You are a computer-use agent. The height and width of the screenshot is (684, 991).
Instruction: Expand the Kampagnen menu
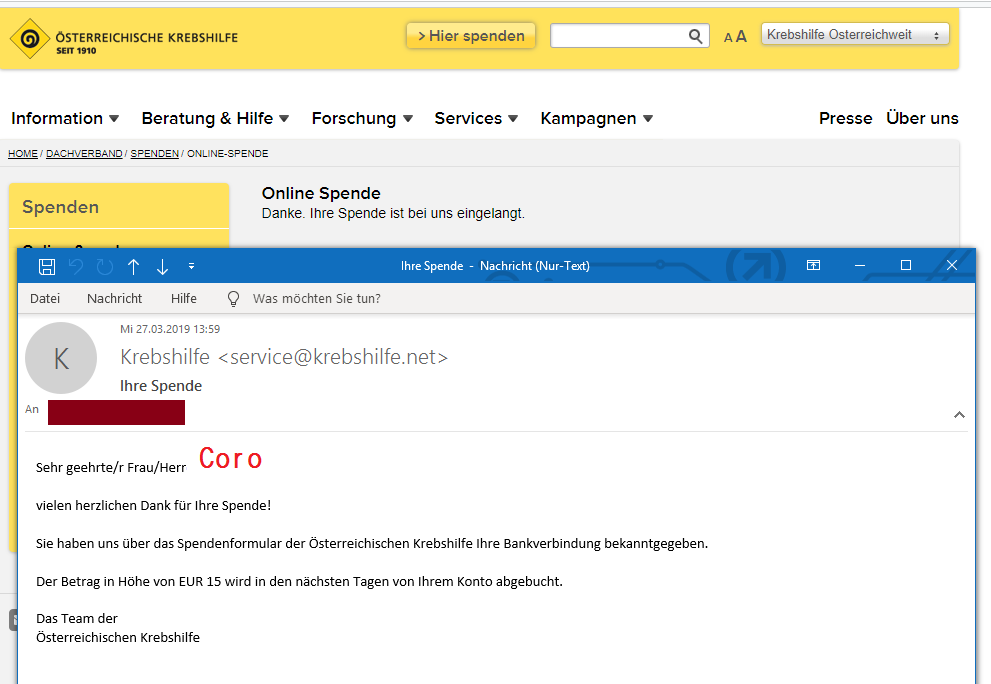[x=597, y=118]
